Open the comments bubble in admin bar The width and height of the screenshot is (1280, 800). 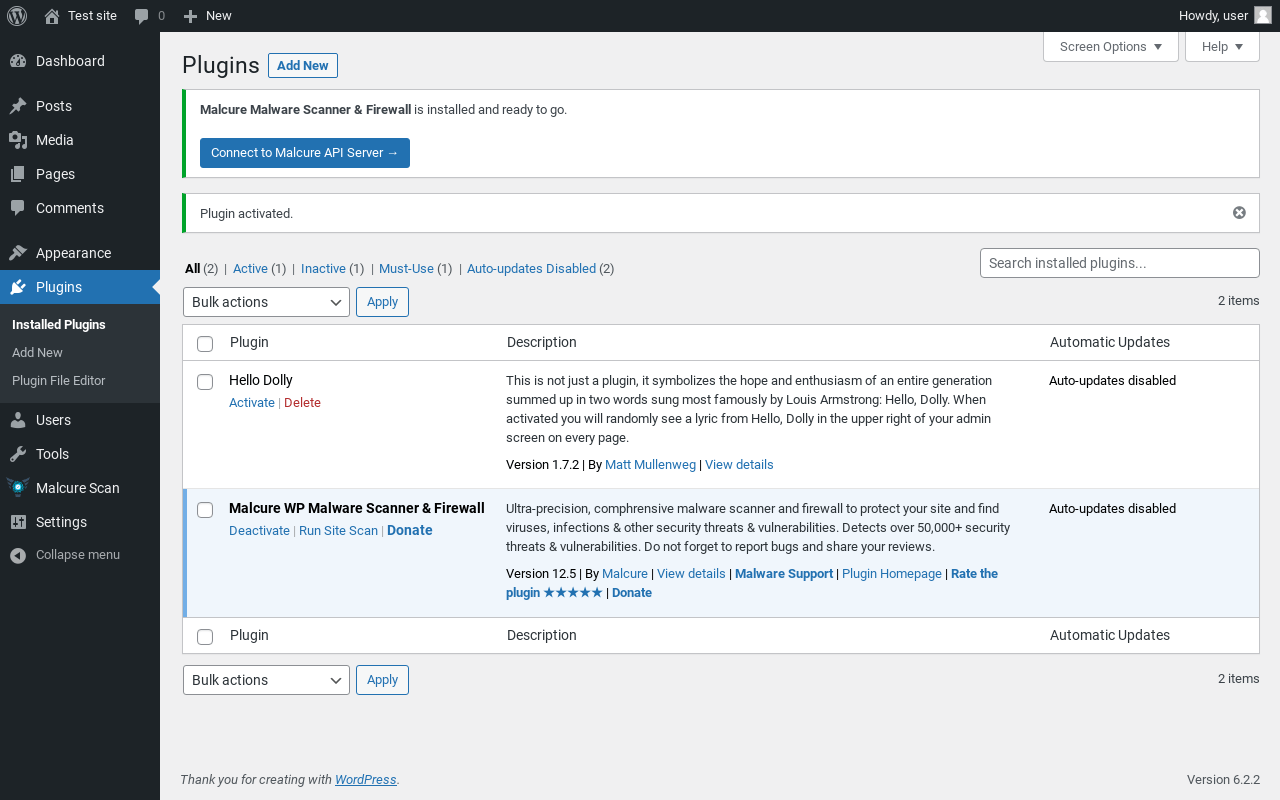[x=142, y=16]
